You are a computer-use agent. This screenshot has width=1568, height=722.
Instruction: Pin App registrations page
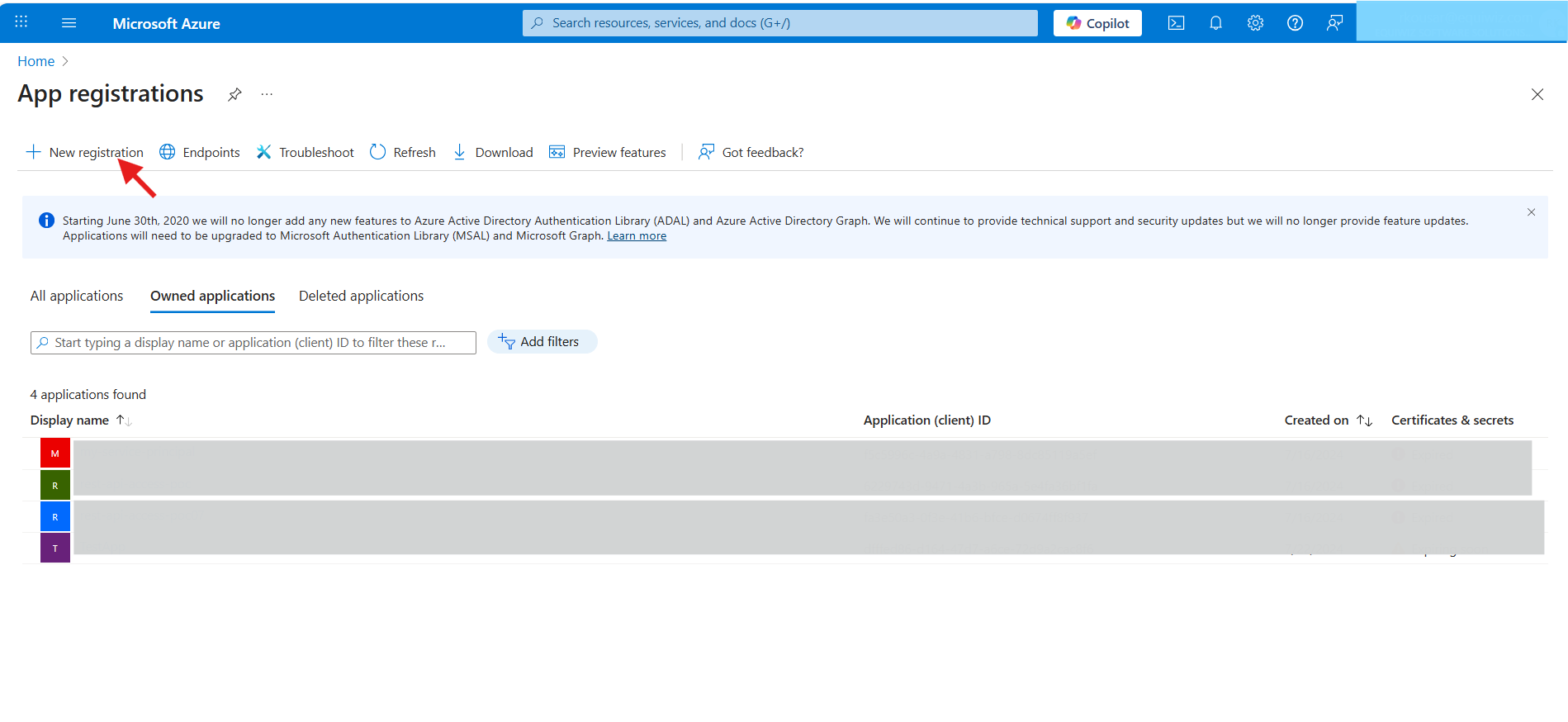[x=234, y=94]
